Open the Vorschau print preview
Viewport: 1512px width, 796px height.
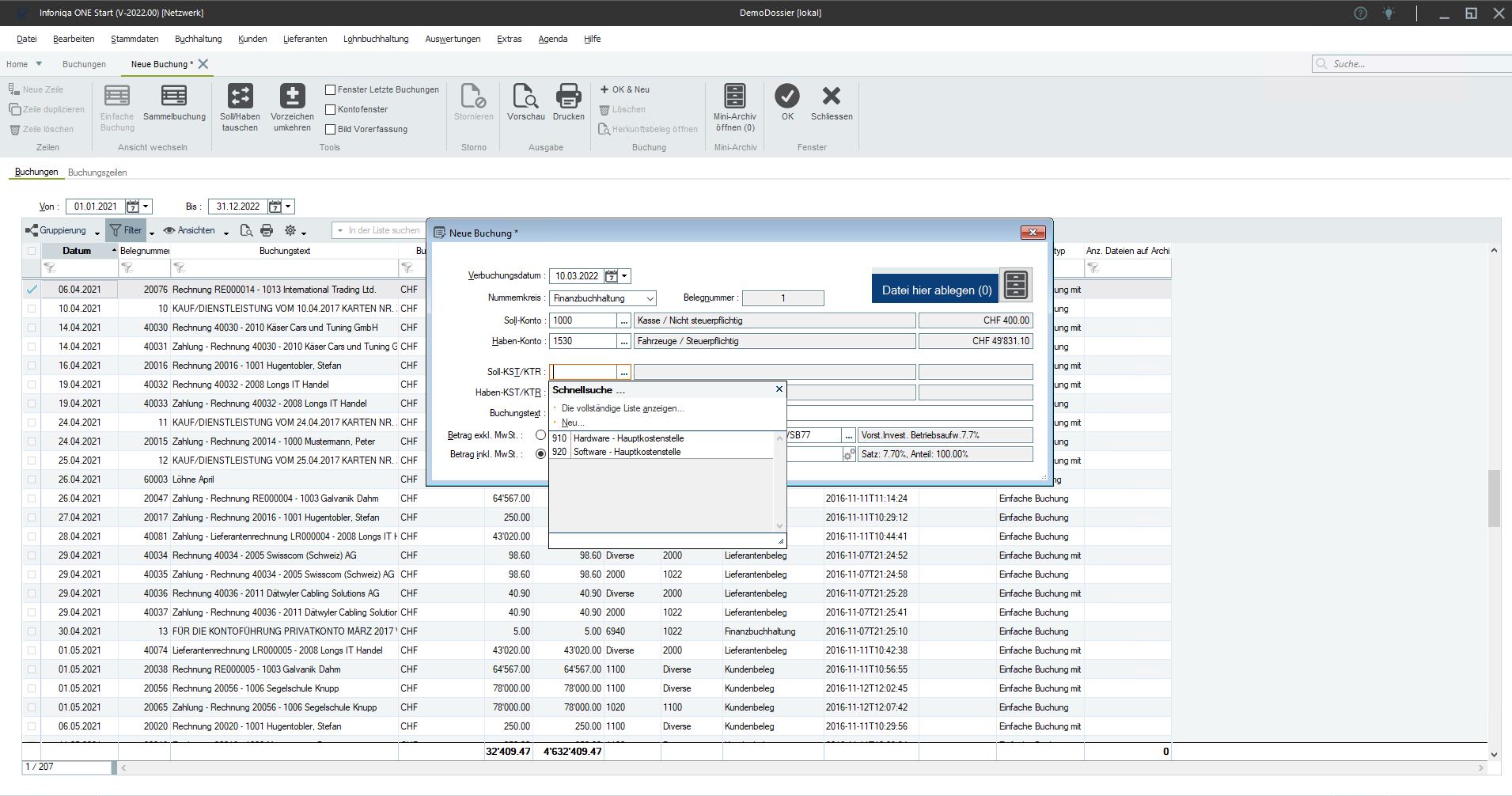(x=525, y=97)
